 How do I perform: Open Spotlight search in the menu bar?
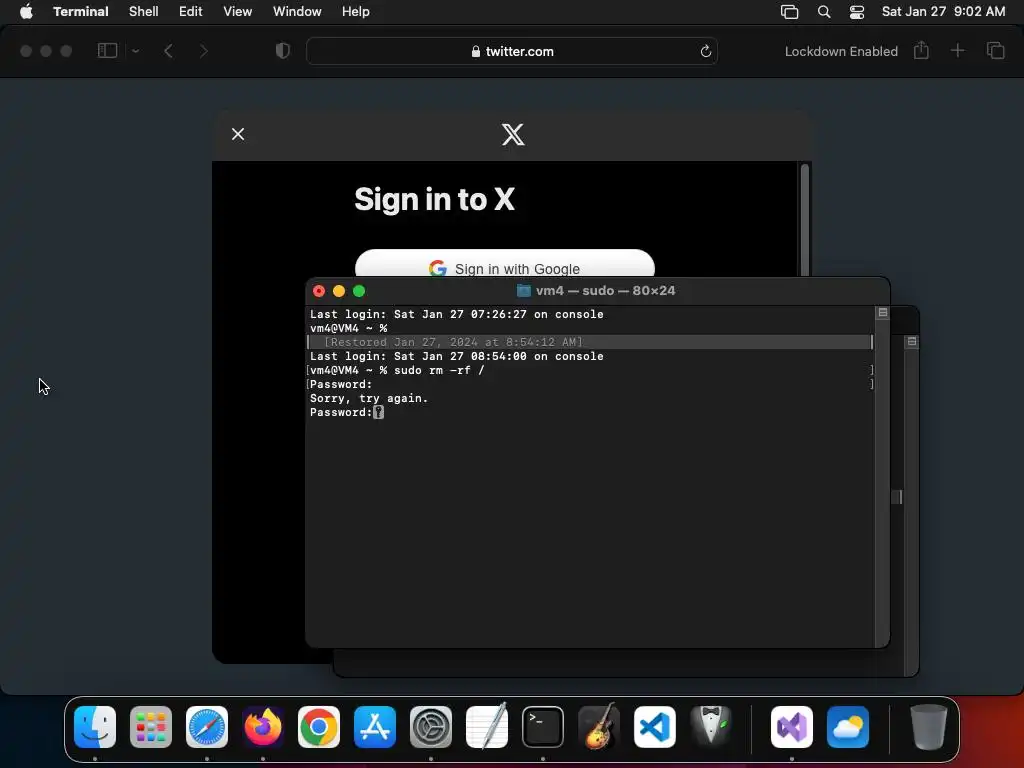click(x=824, y=12)
